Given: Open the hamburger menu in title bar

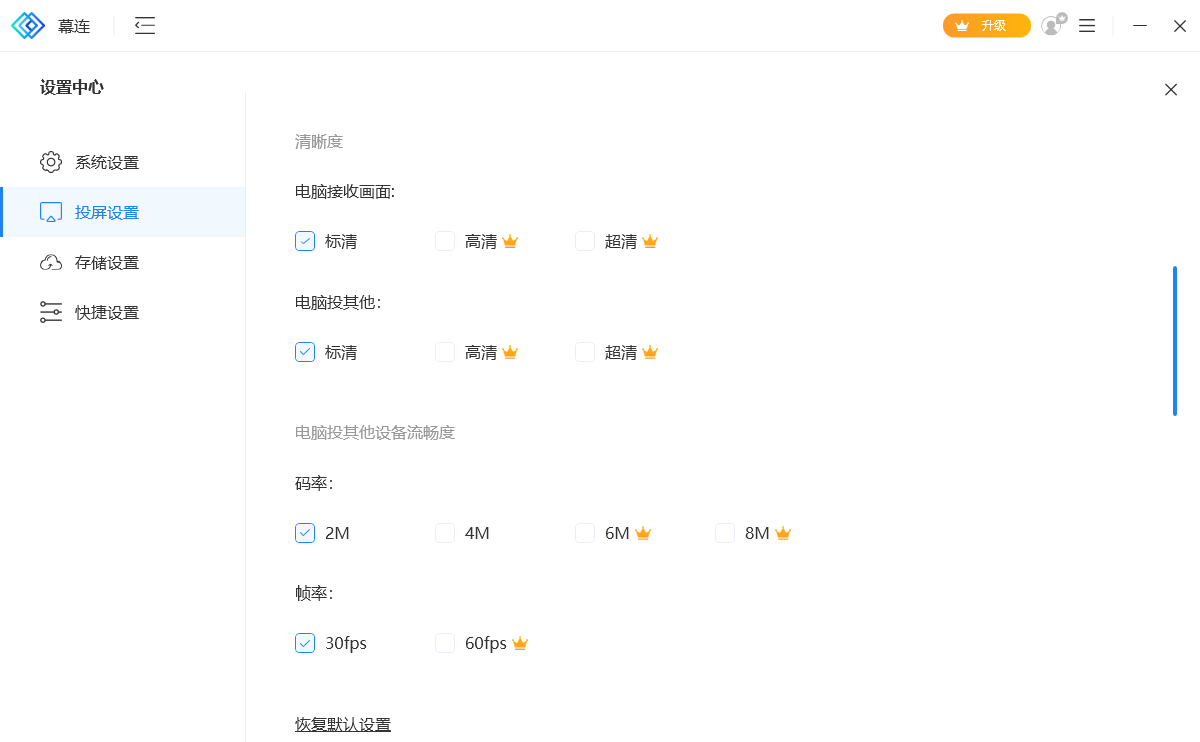Looking at the screenshot, I should tap(1087, 26).
